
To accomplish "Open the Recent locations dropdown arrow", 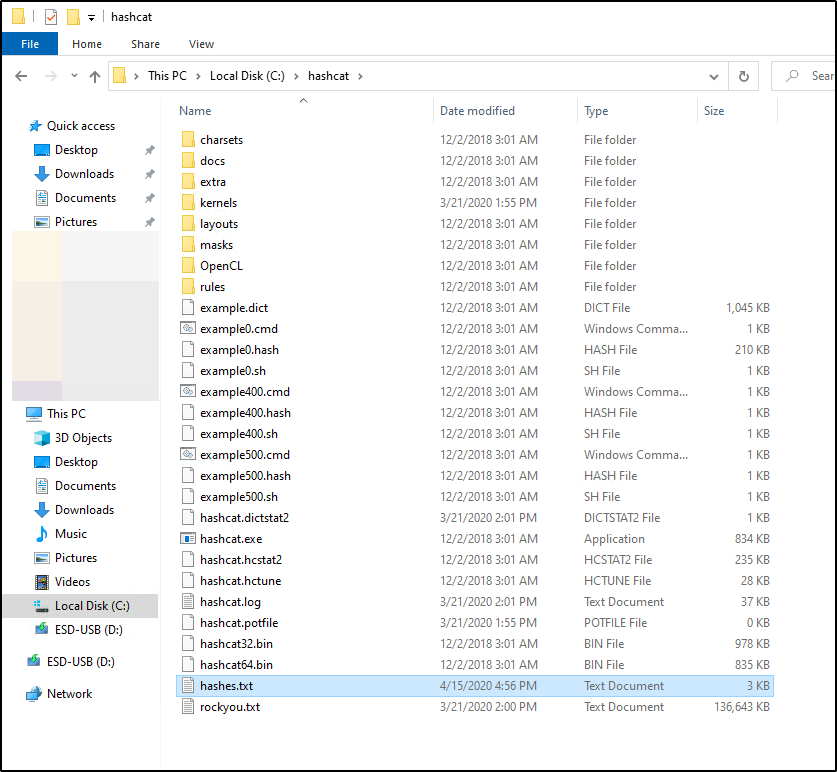I will 72,76.
